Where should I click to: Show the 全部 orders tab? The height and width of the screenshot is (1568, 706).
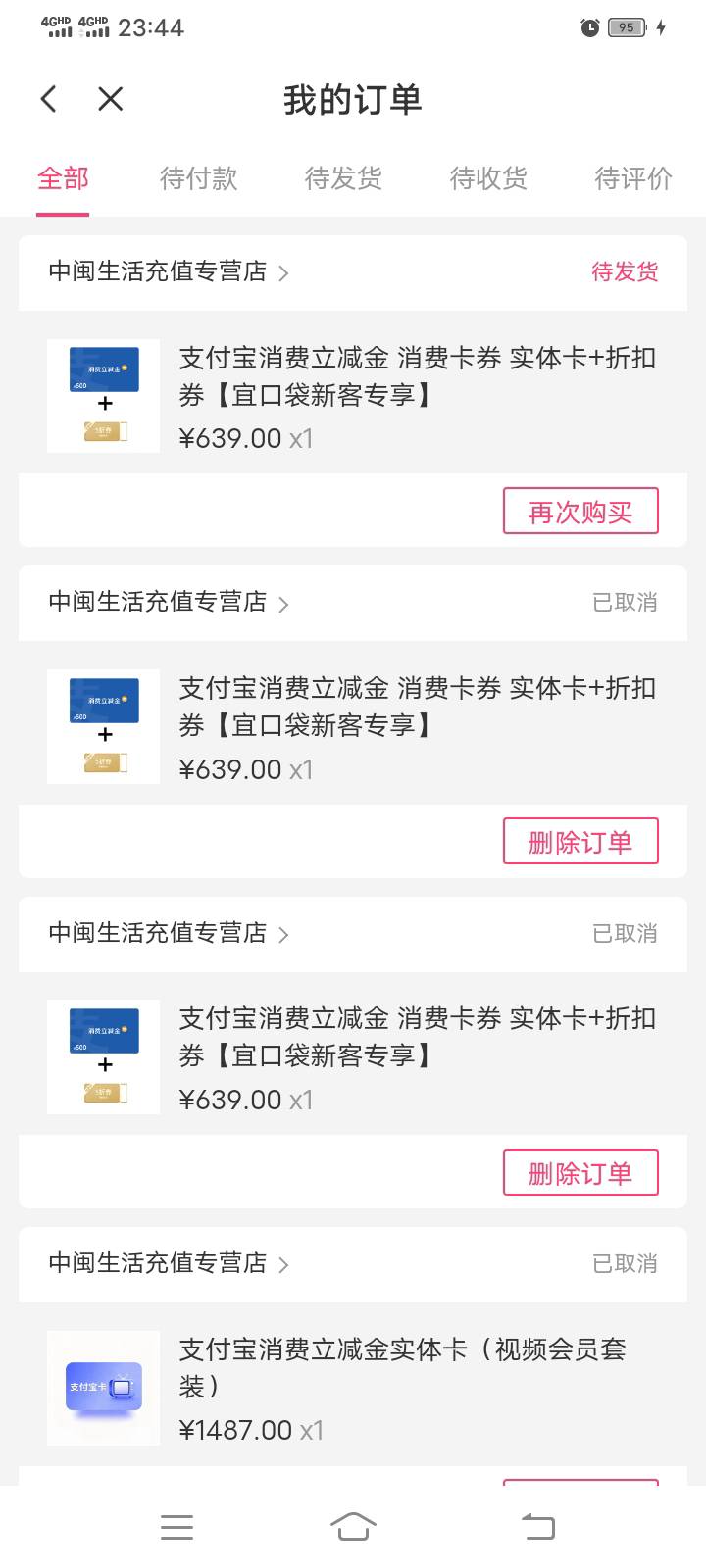coord(63,178)
